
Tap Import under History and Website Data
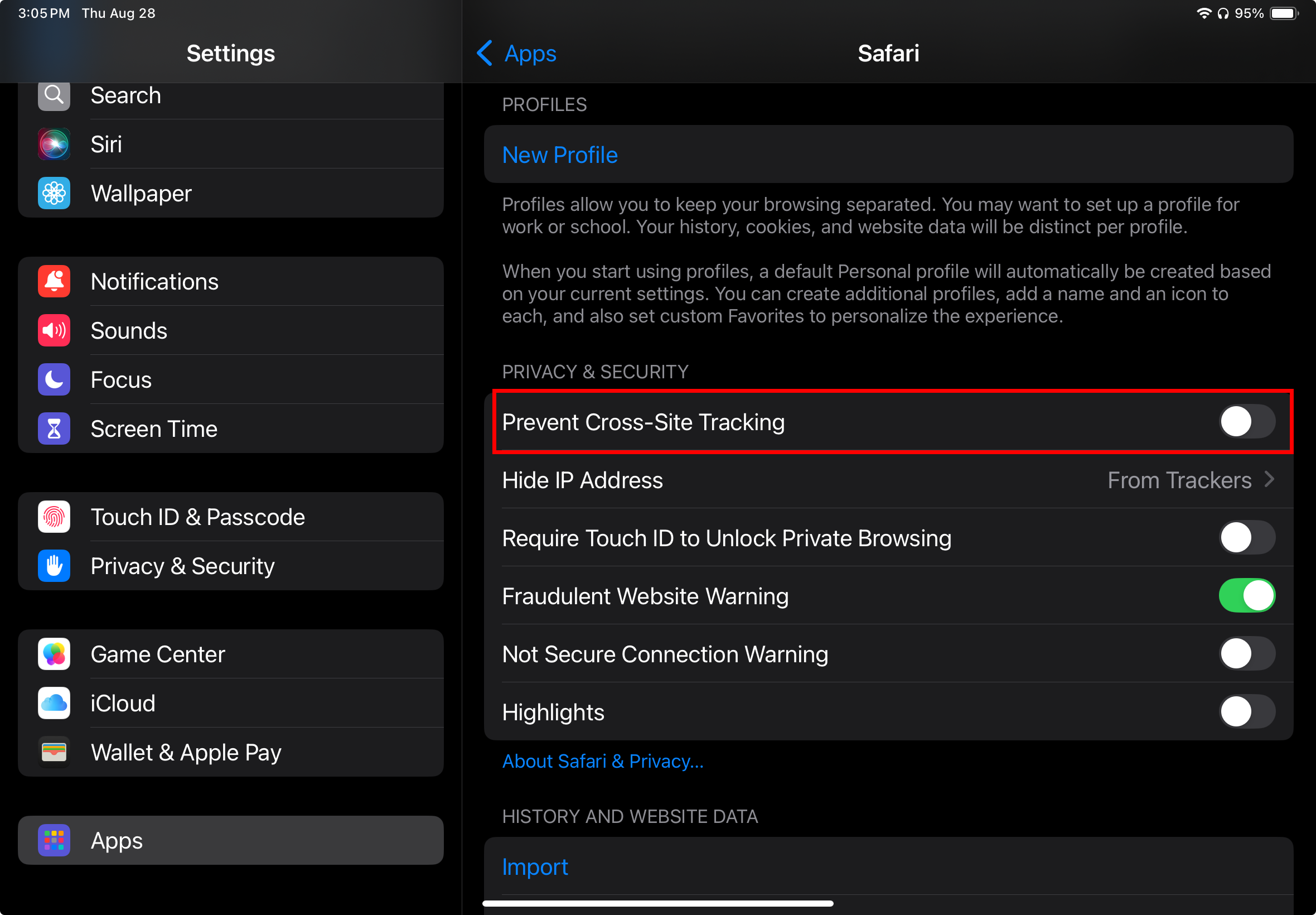click(535, 867)
